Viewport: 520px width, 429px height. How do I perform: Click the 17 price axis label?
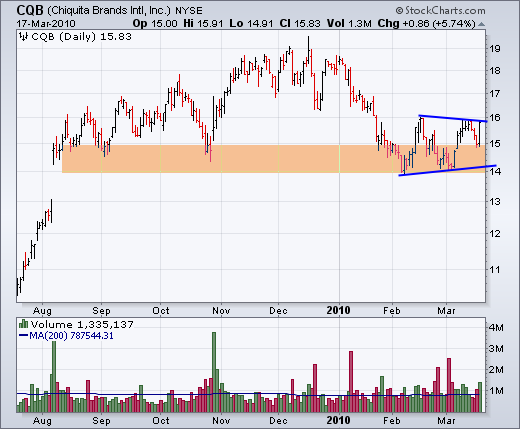[x=495, y=93]
